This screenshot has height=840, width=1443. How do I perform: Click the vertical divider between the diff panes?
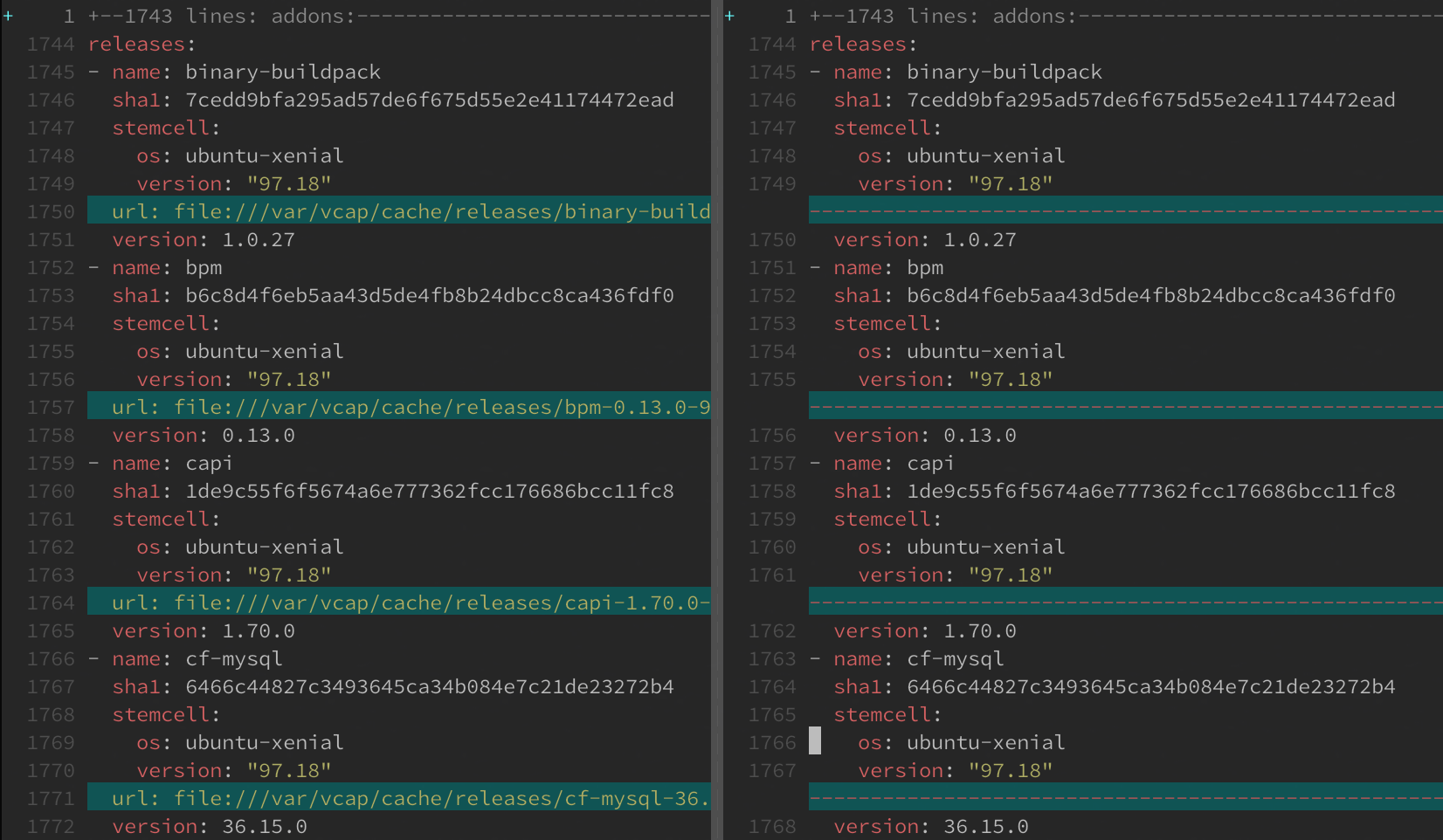[x=718, y=419]
